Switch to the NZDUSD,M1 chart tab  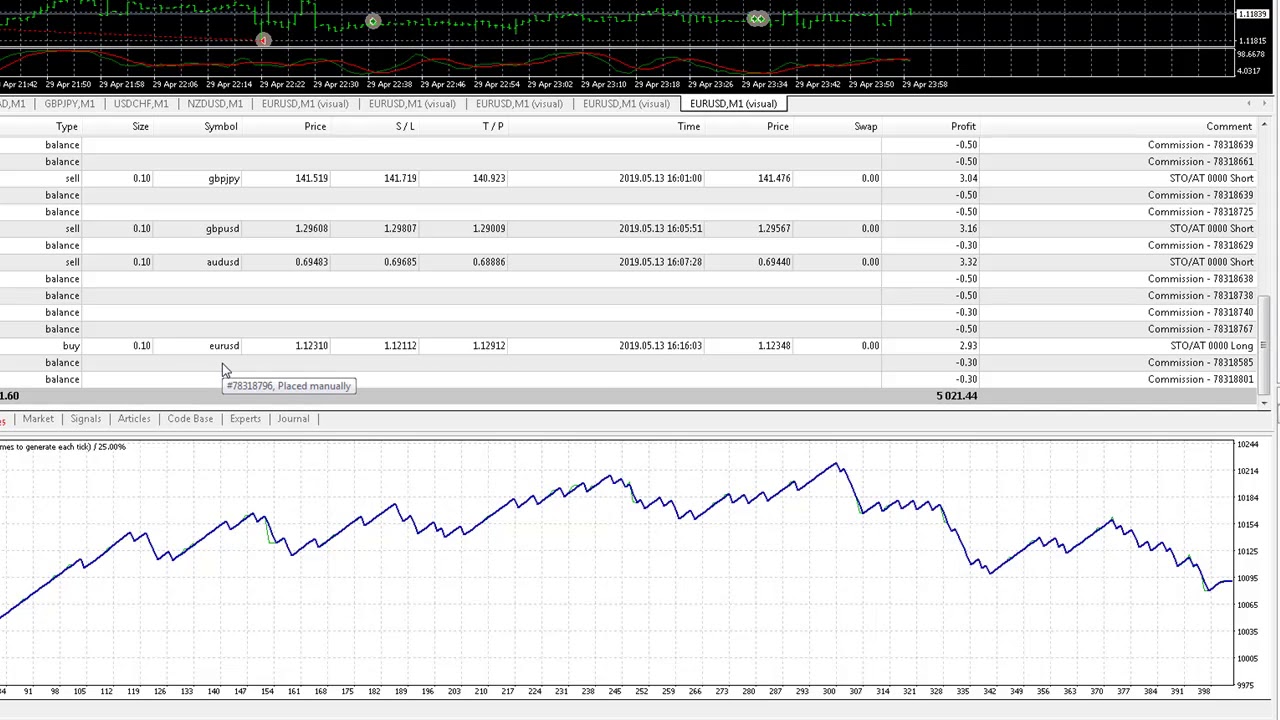[215, 104]
